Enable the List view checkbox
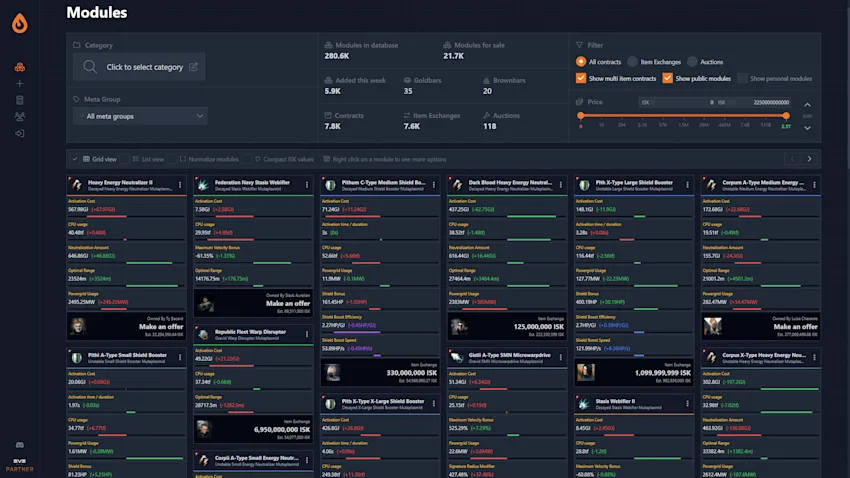 [124, 159]
